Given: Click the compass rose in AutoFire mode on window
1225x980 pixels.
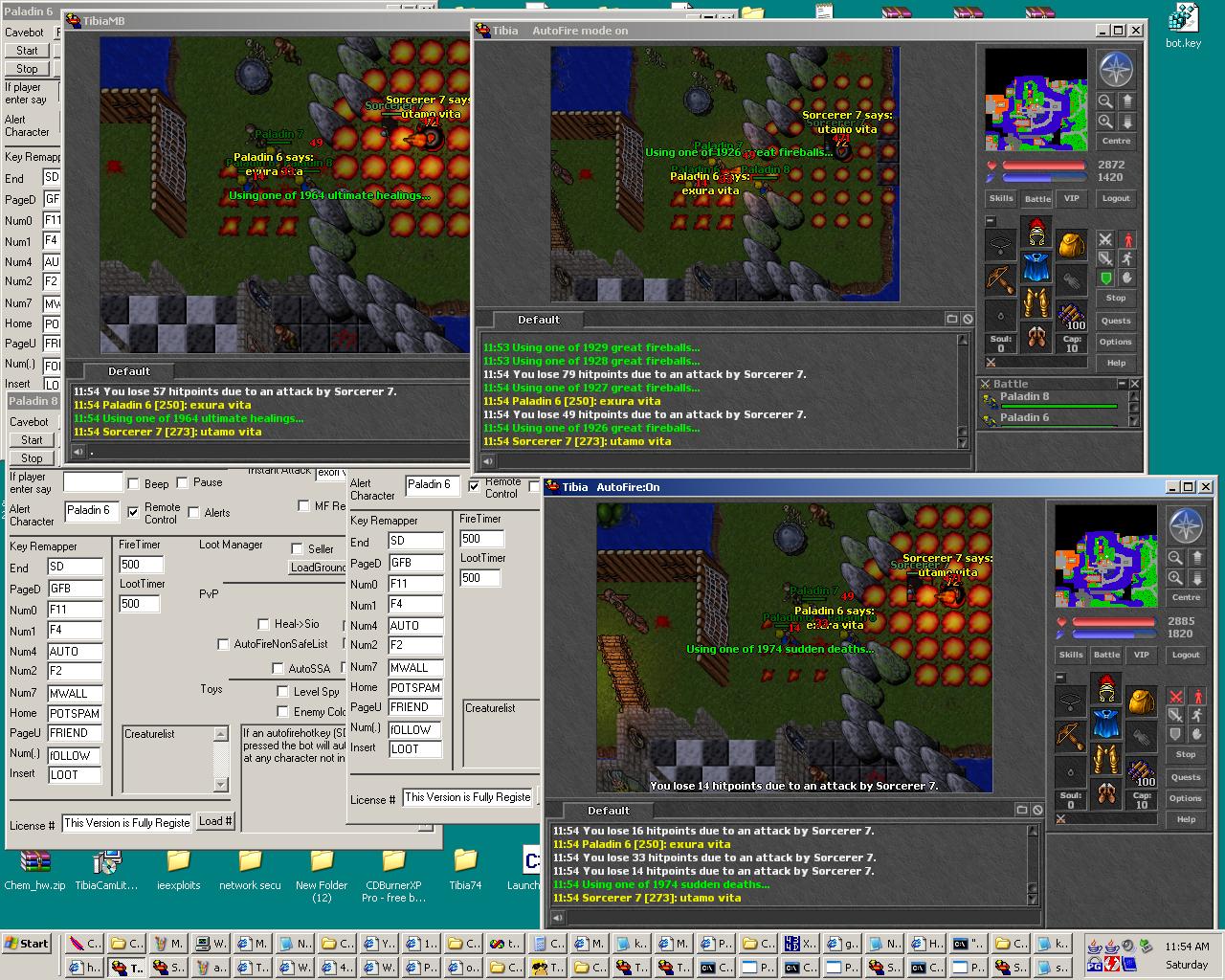Looking at the screenshot, I should tap(1116, 70).
